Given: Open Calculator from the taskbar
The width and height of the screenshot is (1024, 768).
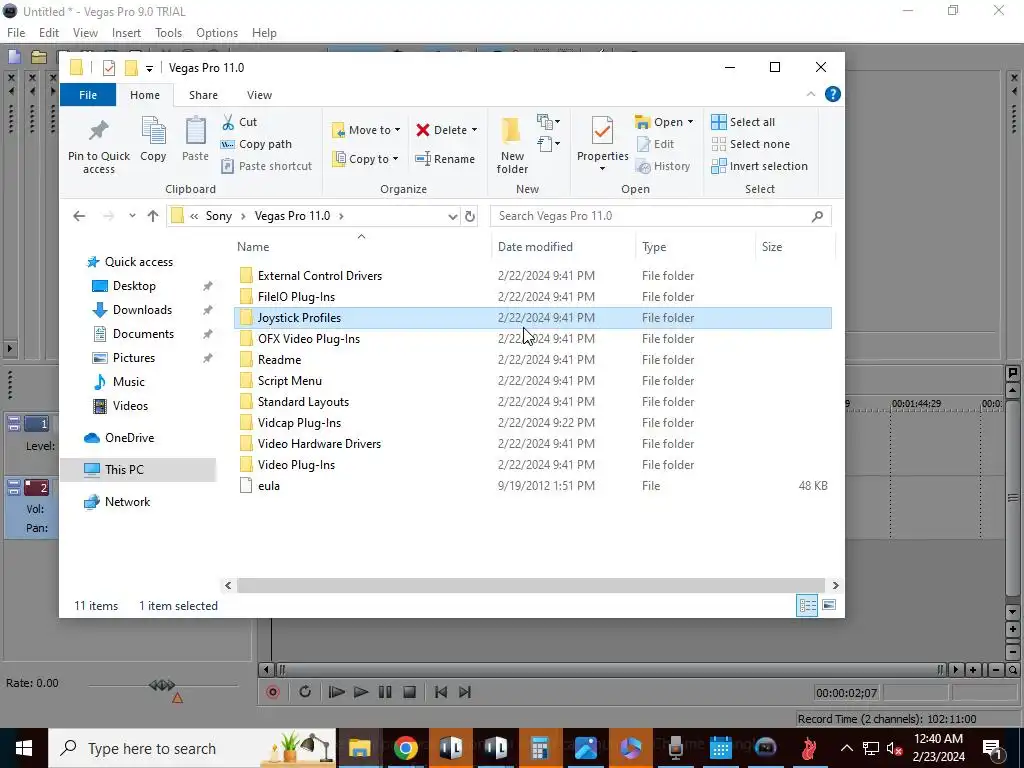Looking at the screenshot, I should (540, 748).
